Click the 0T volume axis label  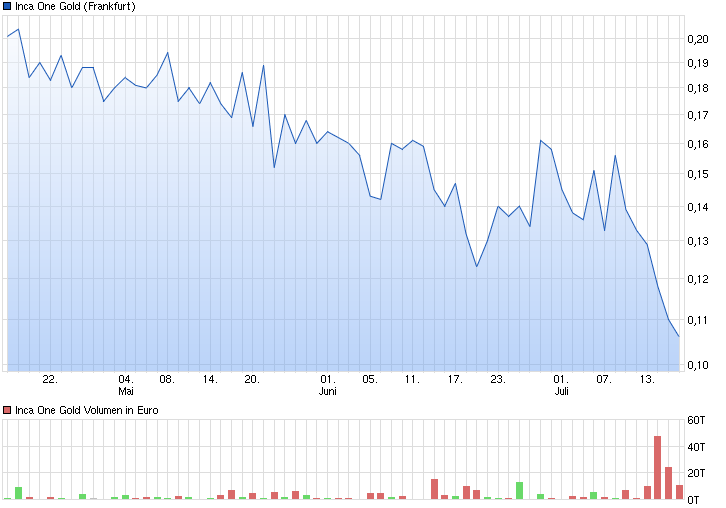pos(694,500)
